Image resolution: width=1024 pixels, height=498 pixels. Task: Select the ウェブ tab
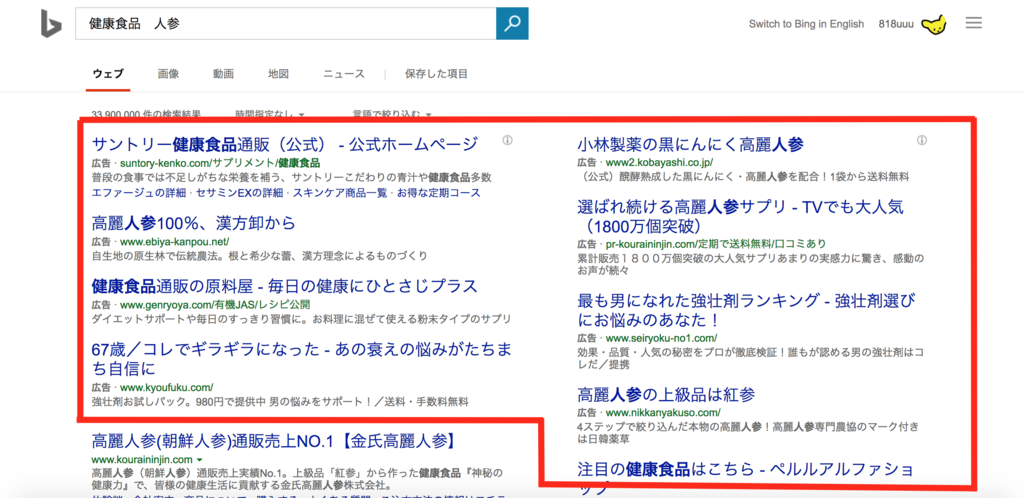click(108, 74)
